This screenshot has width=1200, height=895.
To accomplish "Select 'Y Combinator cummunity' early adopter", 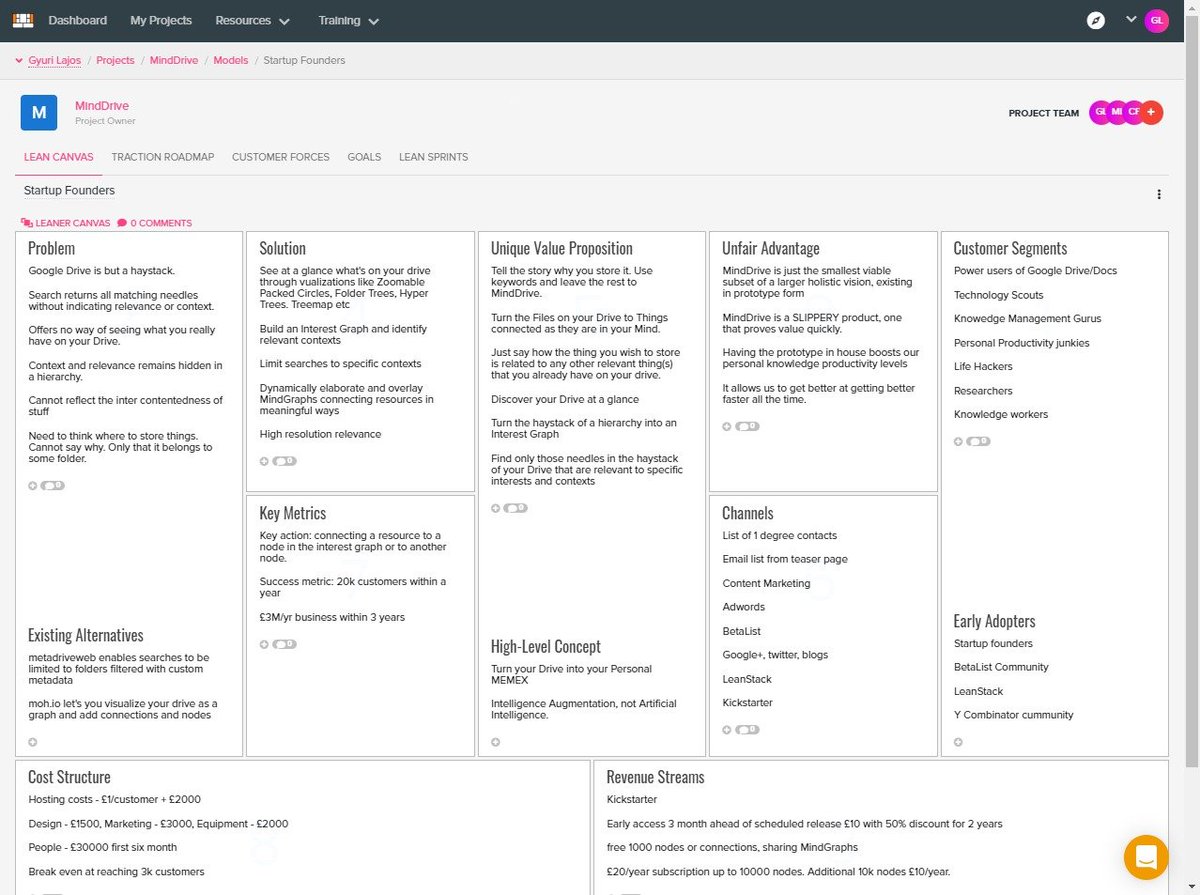I will tap(1013, 715).
